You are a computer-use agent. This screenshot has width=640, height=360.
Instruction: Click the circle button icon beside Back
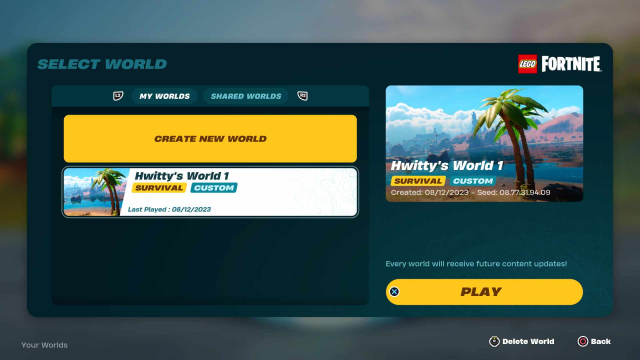582,341
